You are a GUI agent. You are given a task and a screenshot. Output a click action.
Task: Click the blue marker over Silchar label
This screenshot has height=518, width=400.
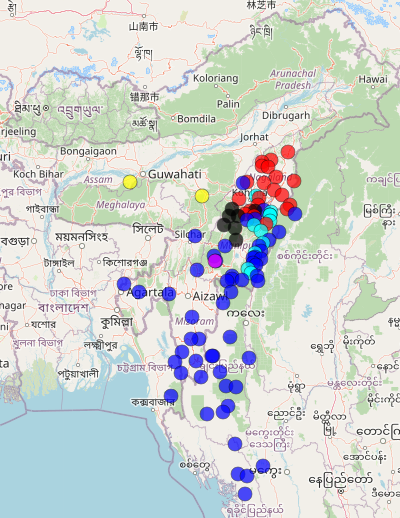(195, 236)
